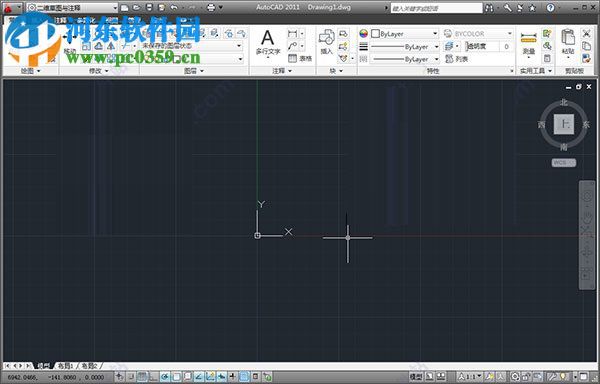This screenshot has width=600, height=384.
Task: Toggle Infer Constraints in status bar
Action: (x=120, y=377)
